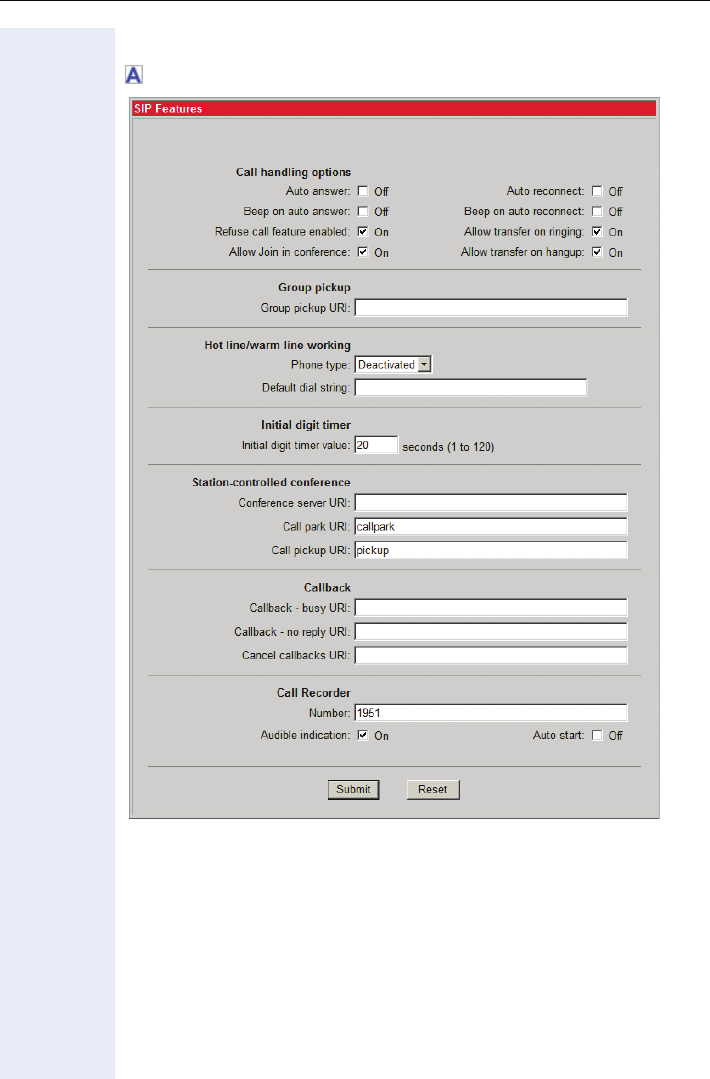710x1079 pixels.
Task: Click the Callback section heading
Action: click(327, 588)
